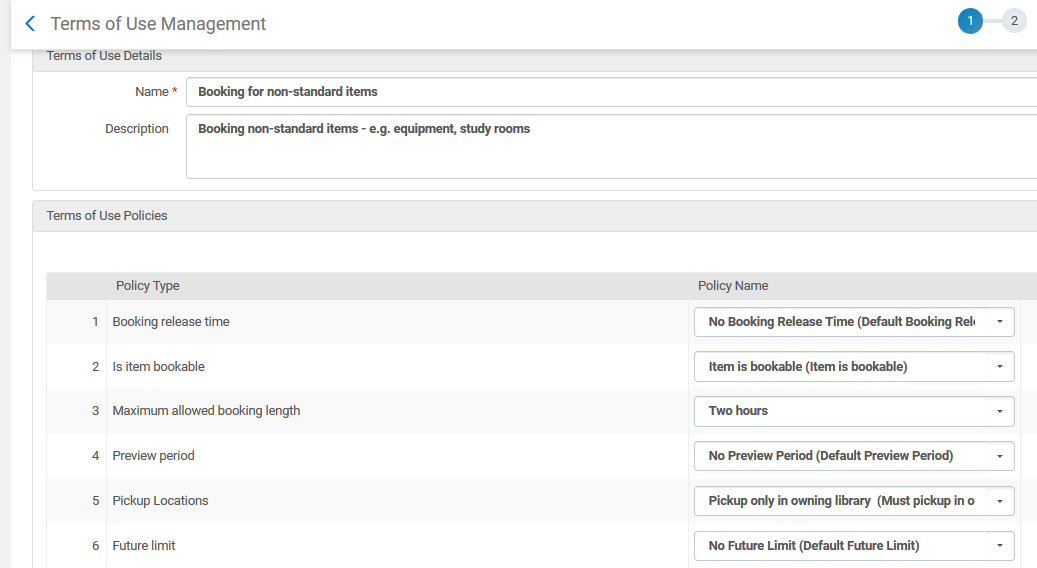Image resolution: width=1037 pixels, height=568 pixels.
Task: Select step 1 in the wizard progress indicator
Action: coord(969,21)
